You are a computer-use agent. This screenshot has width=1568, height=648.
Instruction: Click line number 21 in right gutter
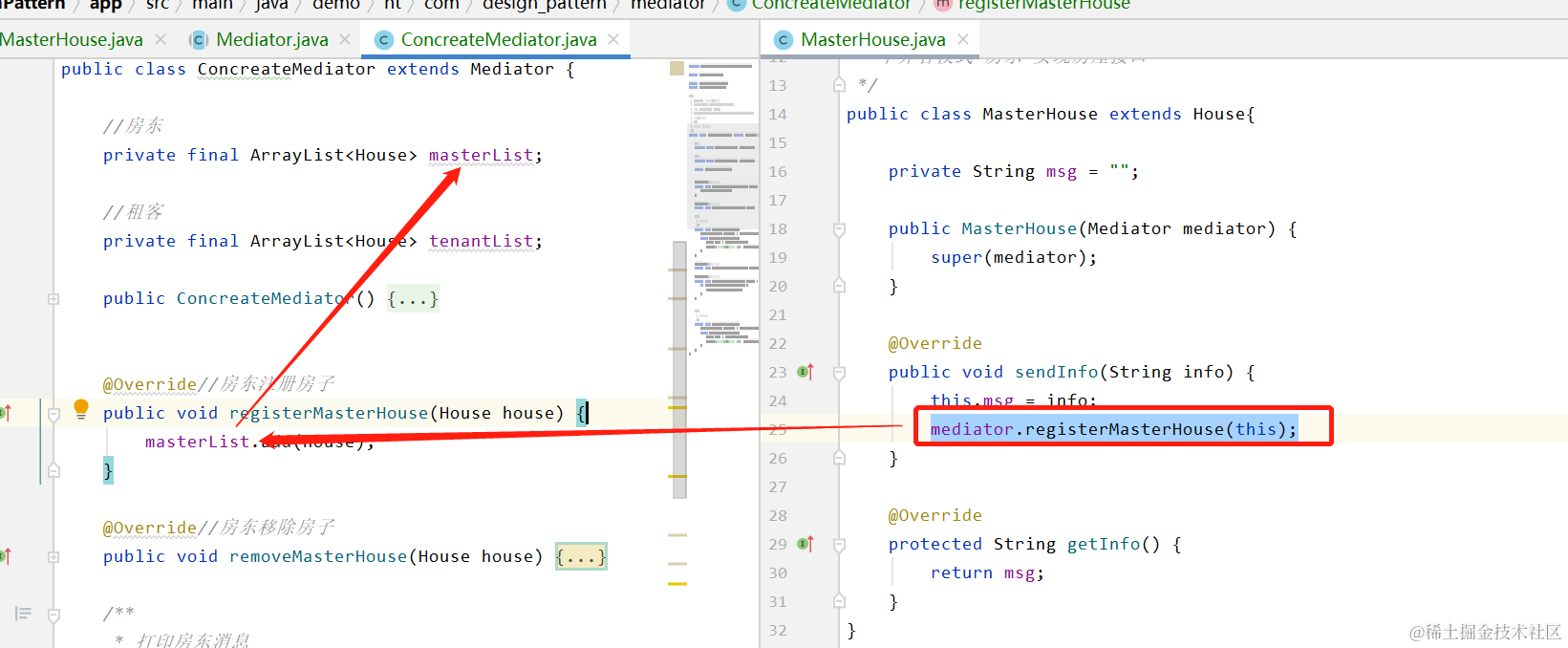[x=778, y=314]
